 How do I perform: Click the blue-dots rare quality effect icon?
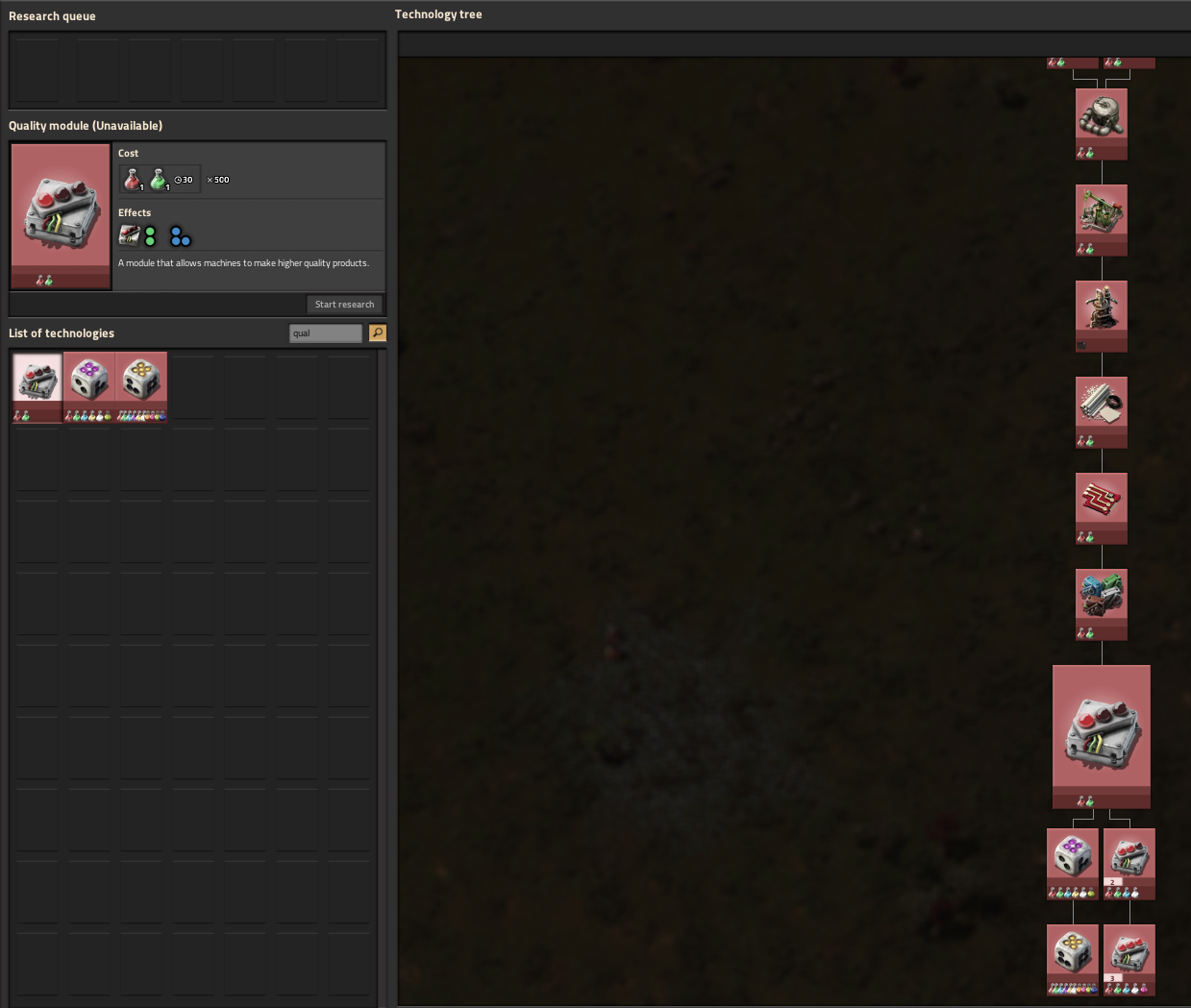point(180,235)
